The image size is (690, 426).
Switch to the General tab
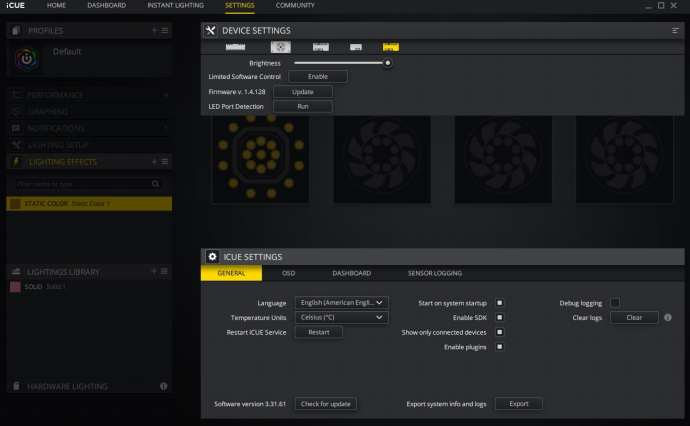[231, 273]
